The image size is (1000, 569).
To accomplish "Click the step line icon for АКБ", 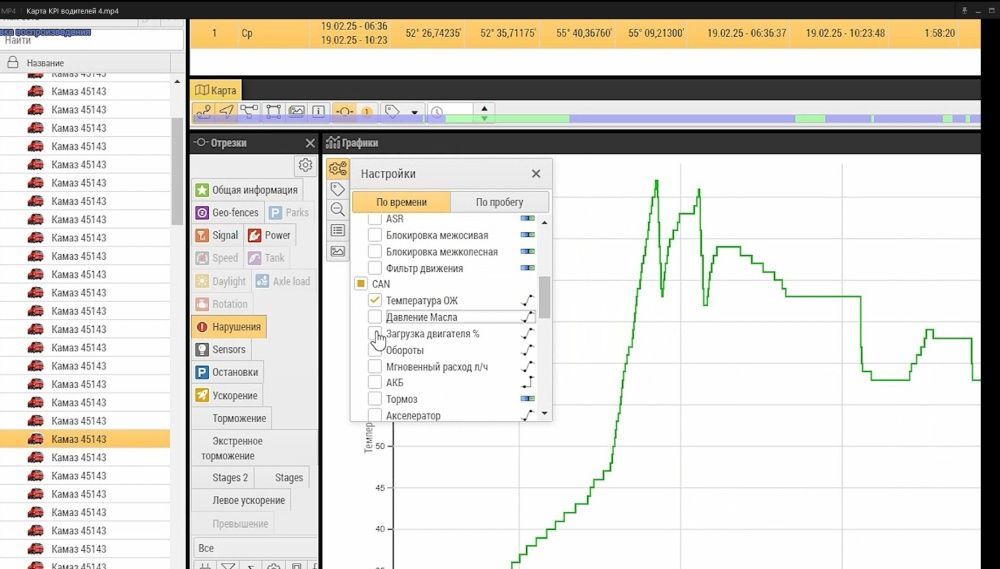I will pos(527,383).
